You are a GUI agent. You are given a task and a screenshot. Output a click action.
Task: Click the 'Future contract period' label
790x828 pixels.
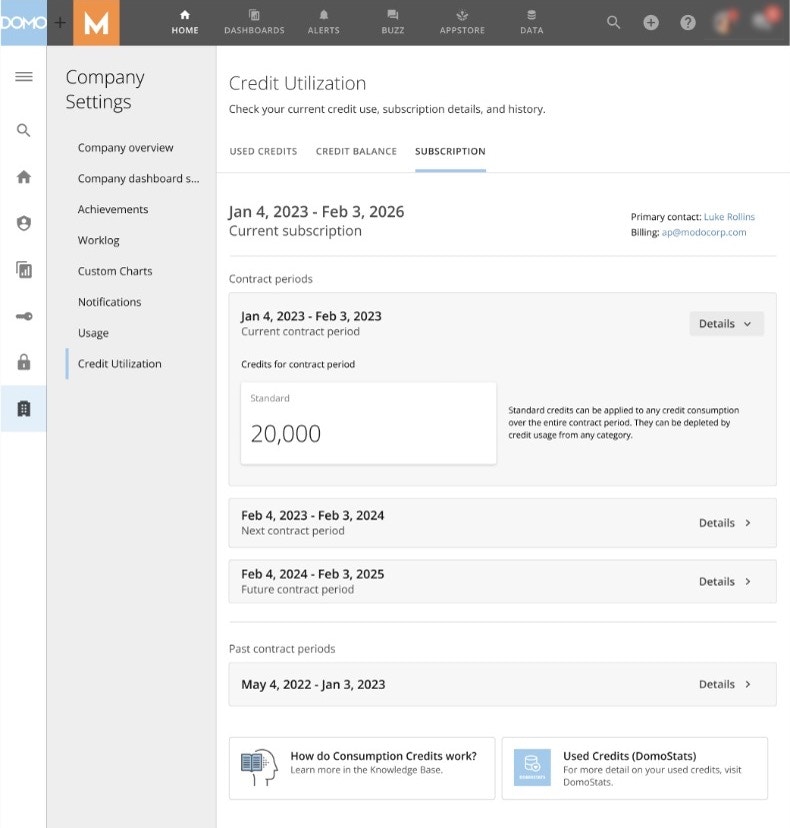point(297,589)
